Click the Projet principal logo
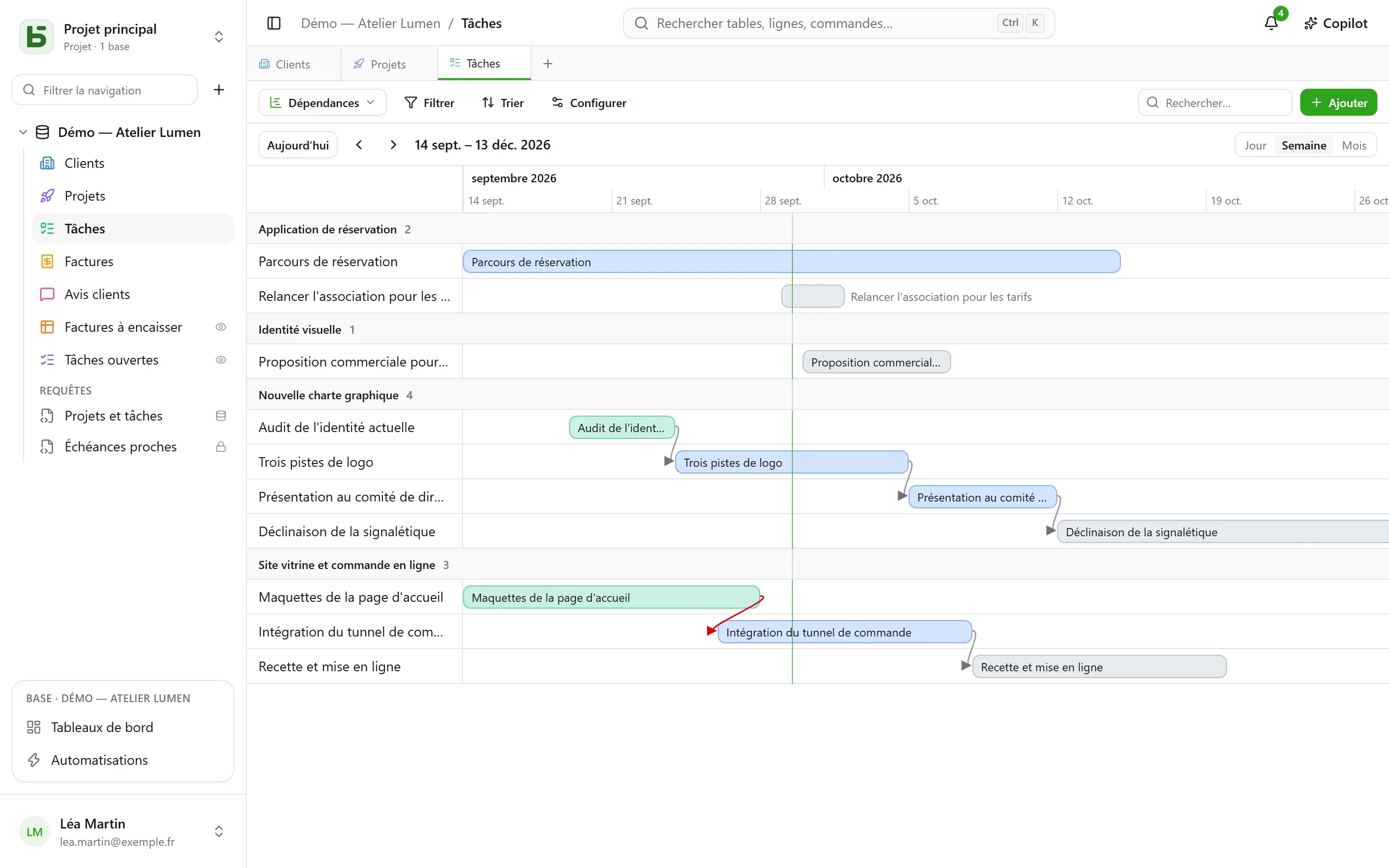1389x868 pixels. point(37,36)
